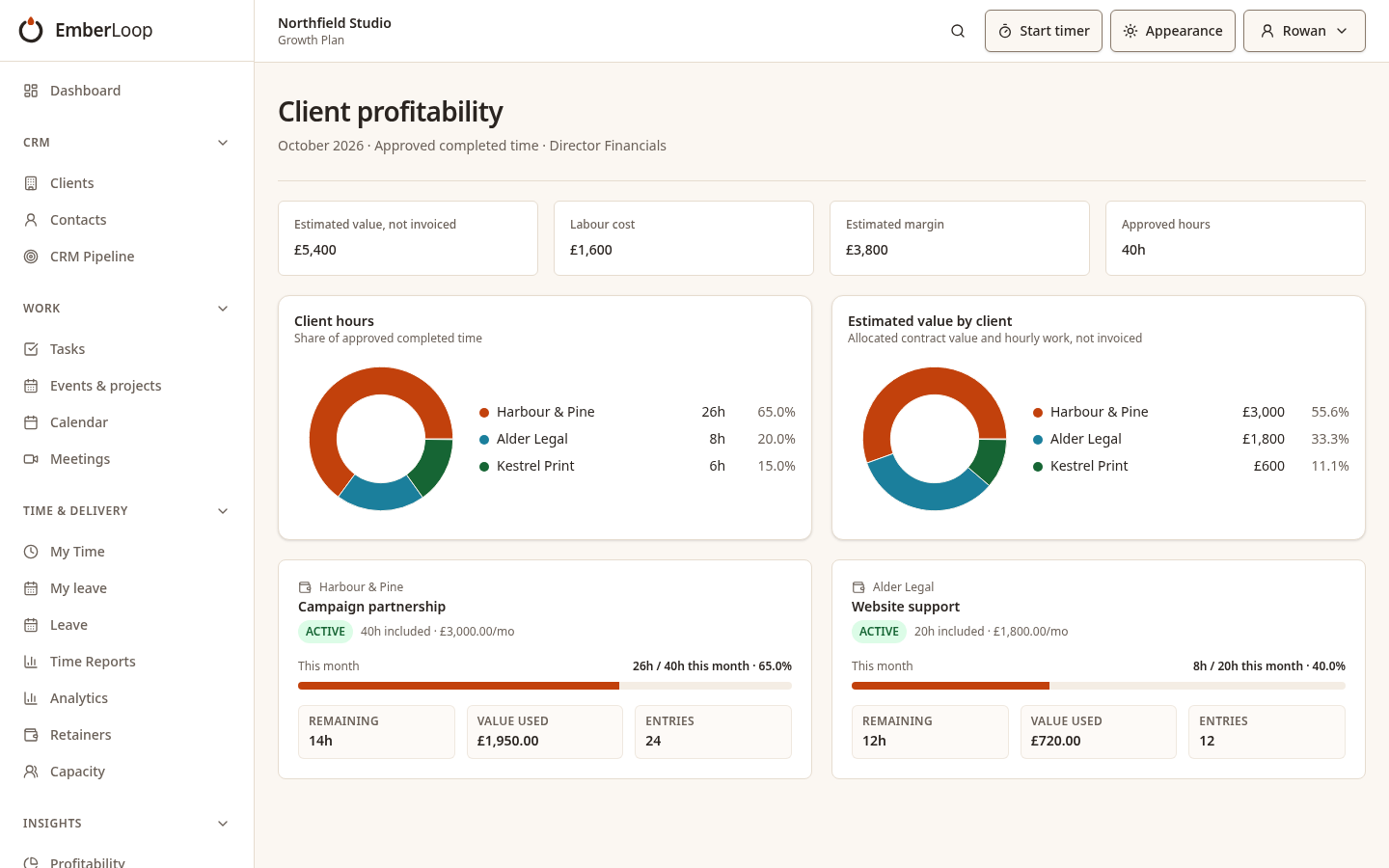Screen dimensions: 1389x868
Task: Click the Website support progress bar
Action: point(1099,686)
